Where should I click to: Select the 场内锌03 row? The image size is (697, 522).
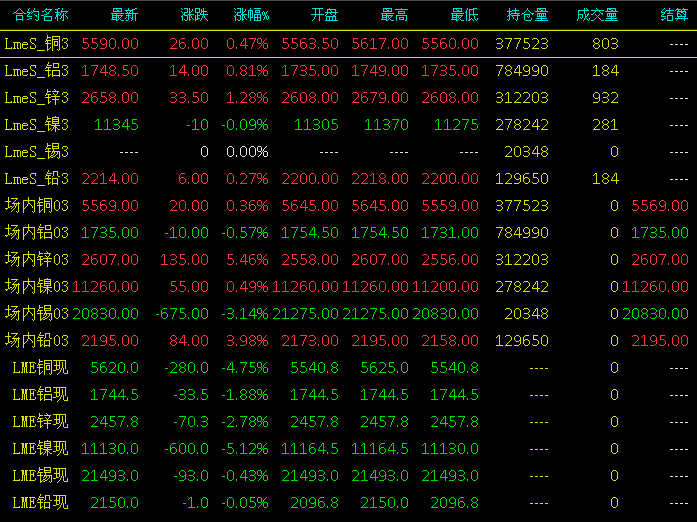click(x=348, y=259)
